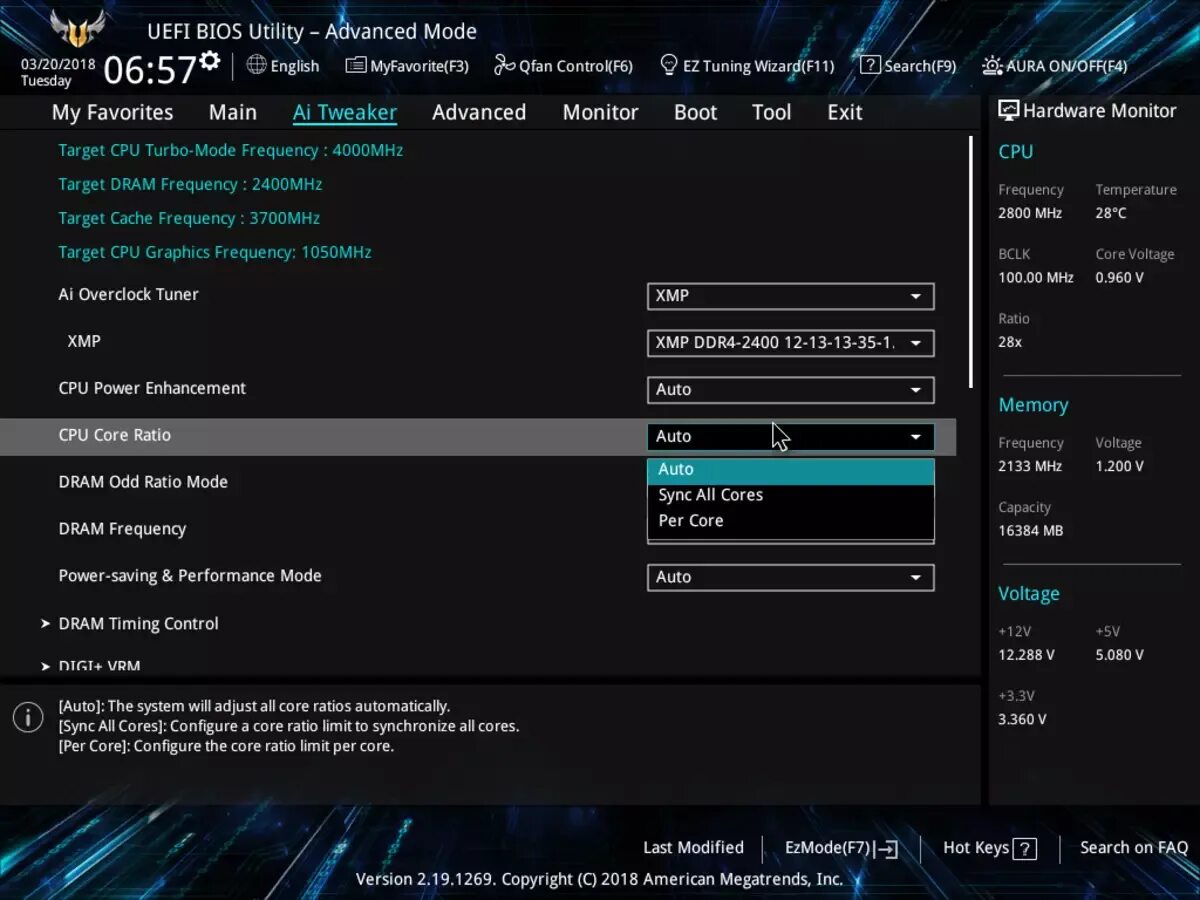Open Power-saving & Performance Mode dropdown

click(x=790, y=577)
